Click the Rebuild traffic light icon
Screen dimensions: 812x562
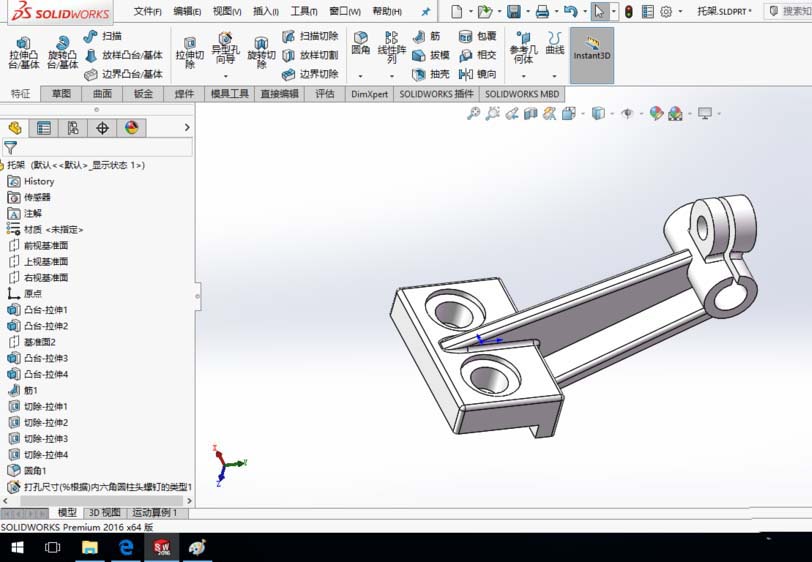pos(629,11)
